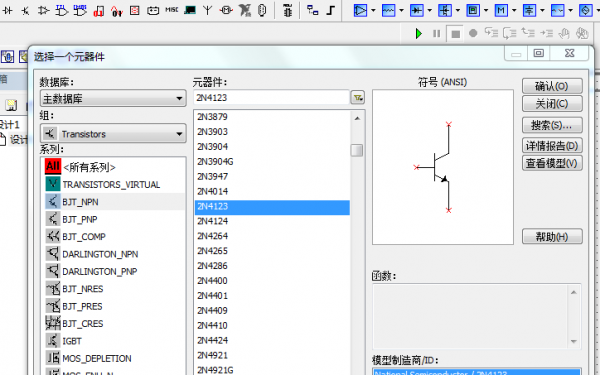Select the MOS_DEPLETION family
Screen dimensions: 600x375
click(x=114, y=359)
